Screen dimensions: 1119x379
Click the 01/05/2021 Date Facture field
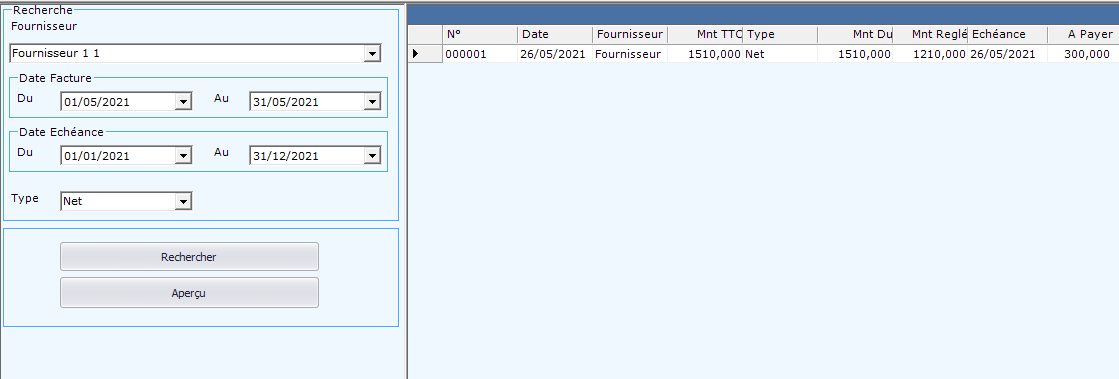[118, 102]
